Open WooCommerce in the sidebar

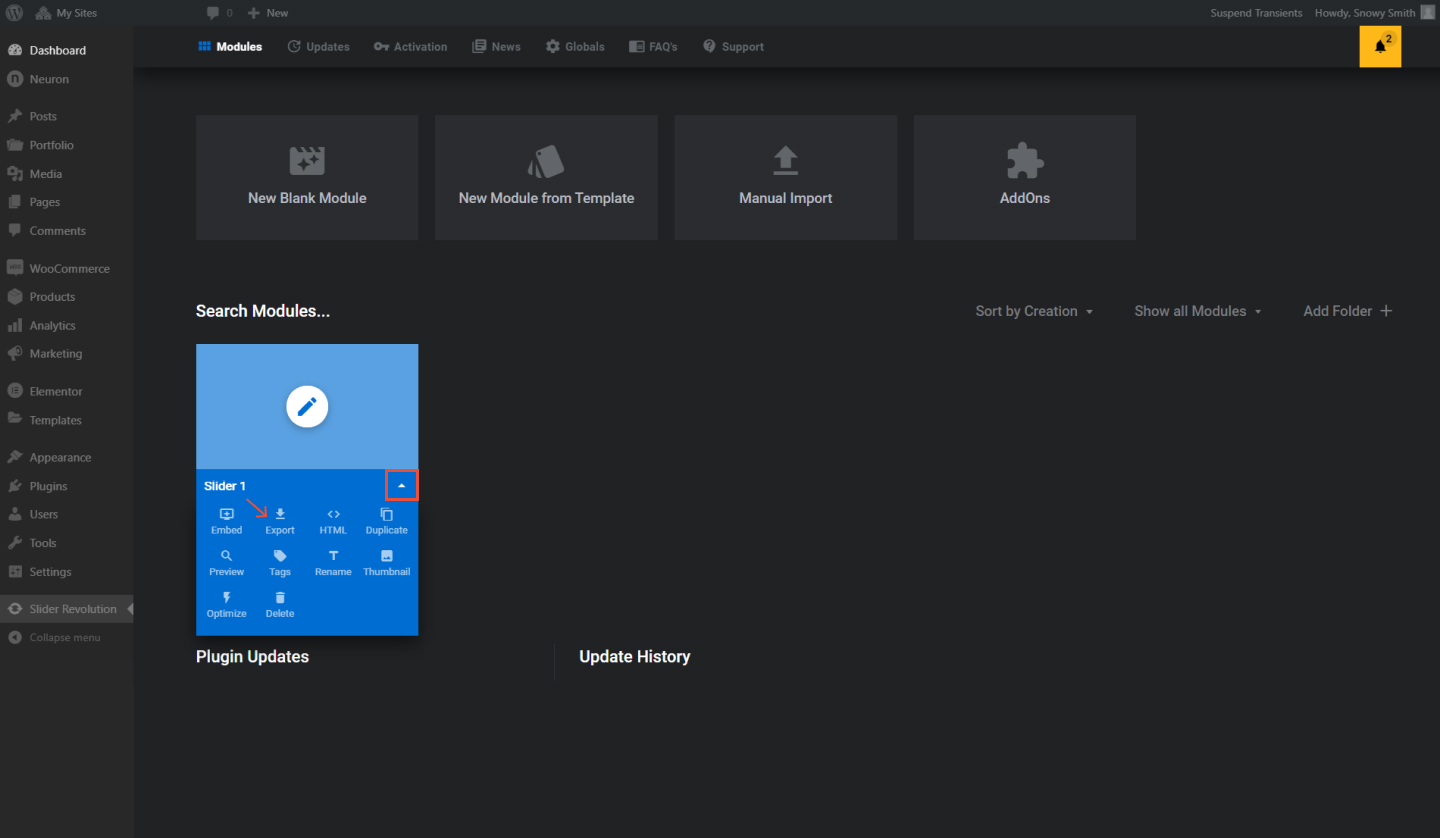point(67,269)
